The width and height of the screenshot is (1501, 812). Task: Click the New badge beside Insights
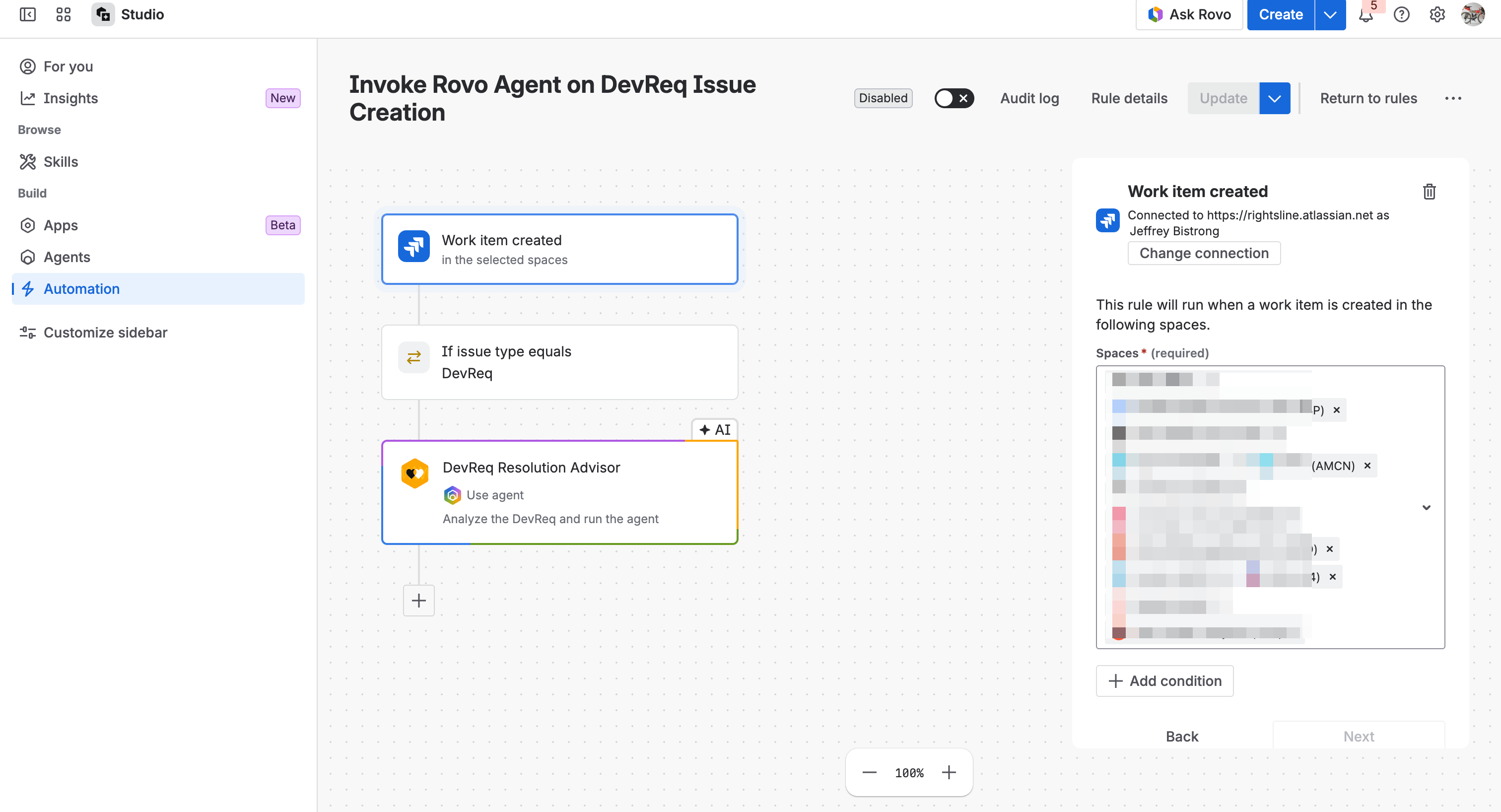pyautogui.click(x=282, y=98)
